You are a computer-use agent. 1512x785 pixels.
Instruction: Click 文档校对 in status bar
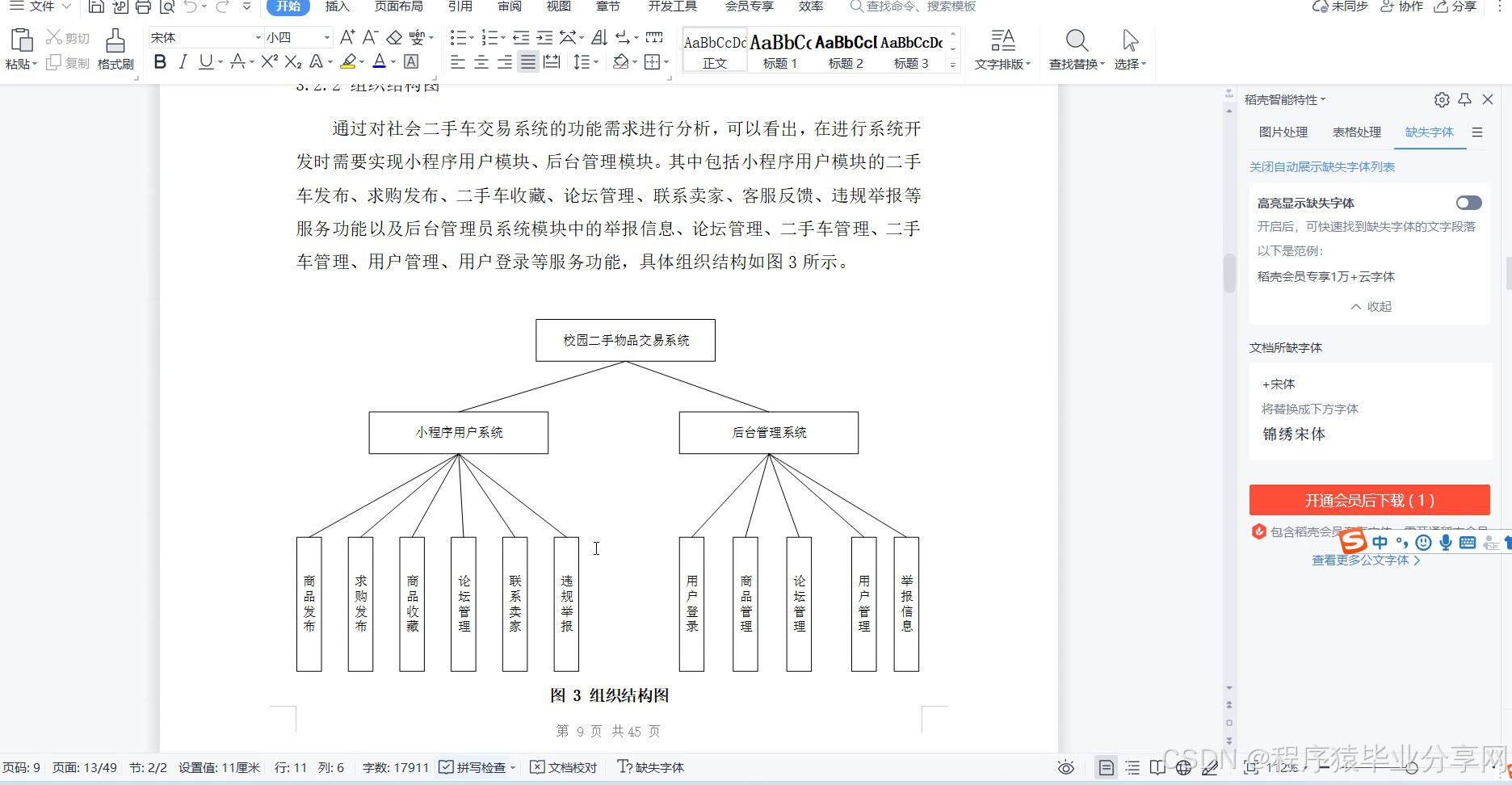pyautogui.click(x=564, y=767)
